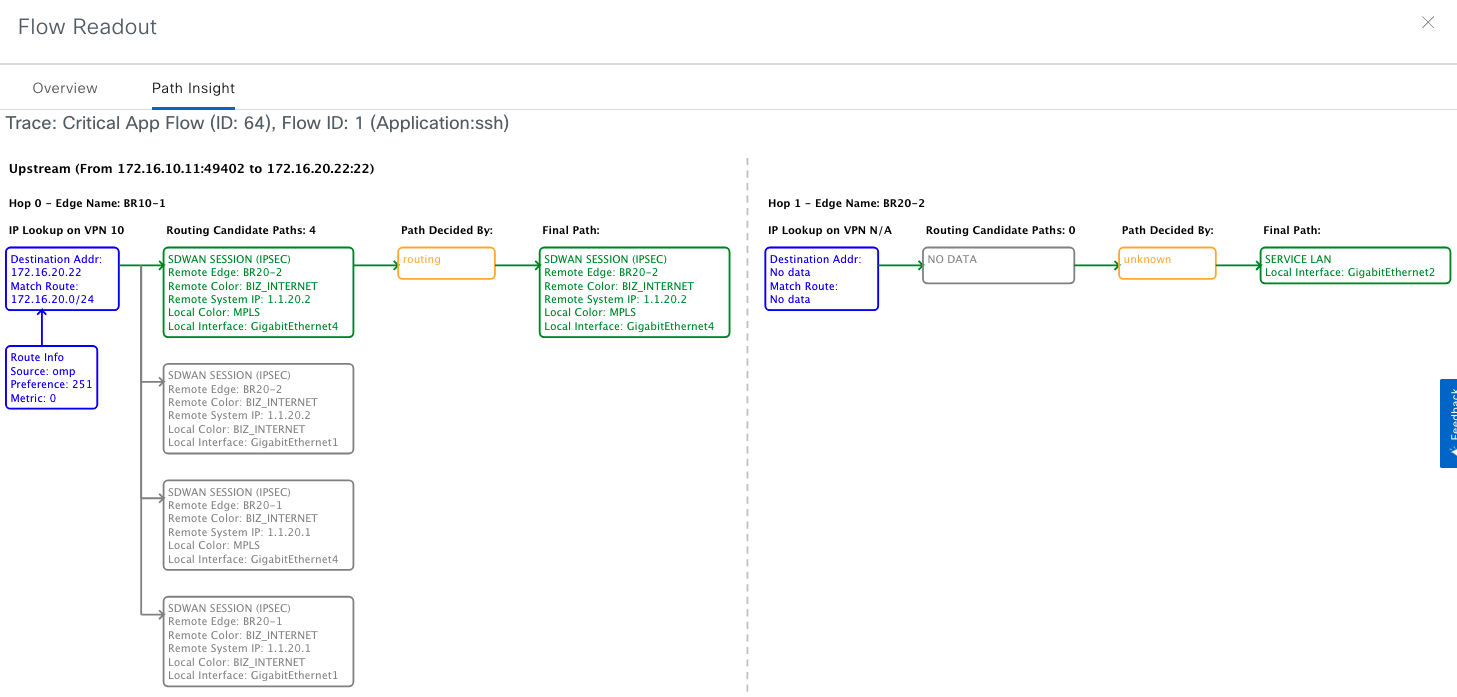Click the Hop 1 Edge Name BR20-2 label
The image size is (1457, 697).
coord(846,203)
